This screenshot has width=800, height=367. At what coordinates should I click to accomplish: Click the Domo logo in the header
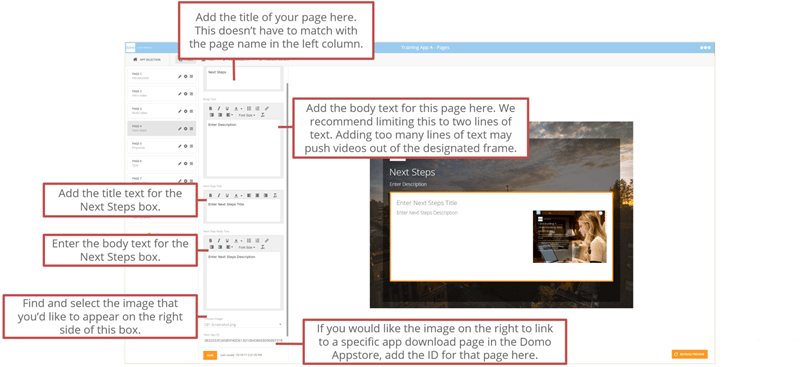[130, 47]
